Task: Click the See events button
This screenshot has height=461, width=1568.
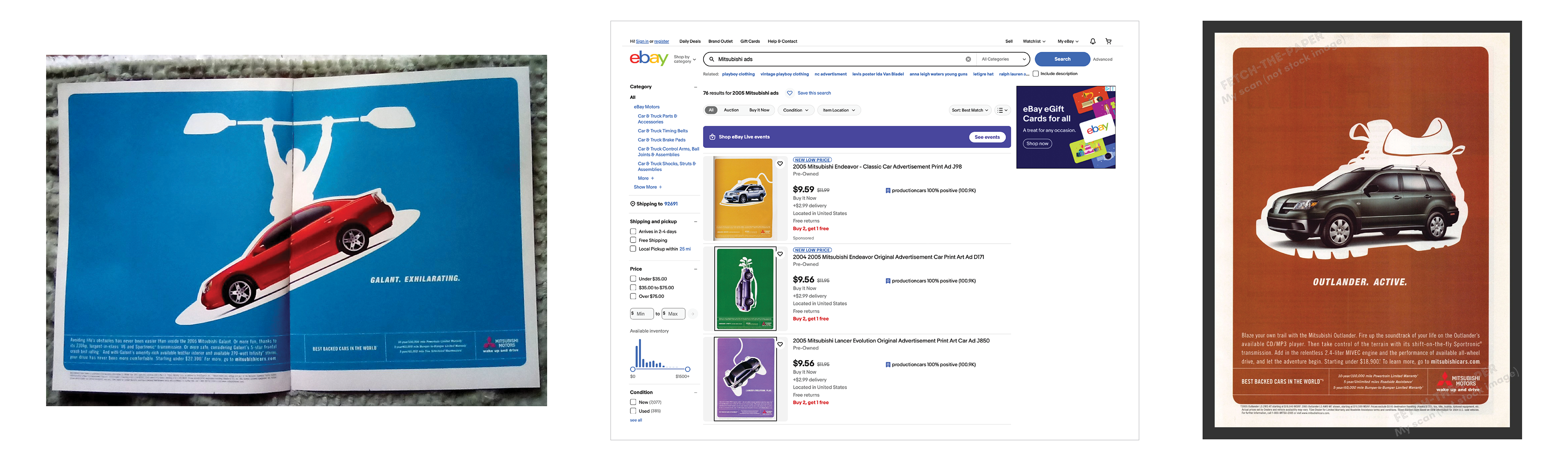Action: 987,137
